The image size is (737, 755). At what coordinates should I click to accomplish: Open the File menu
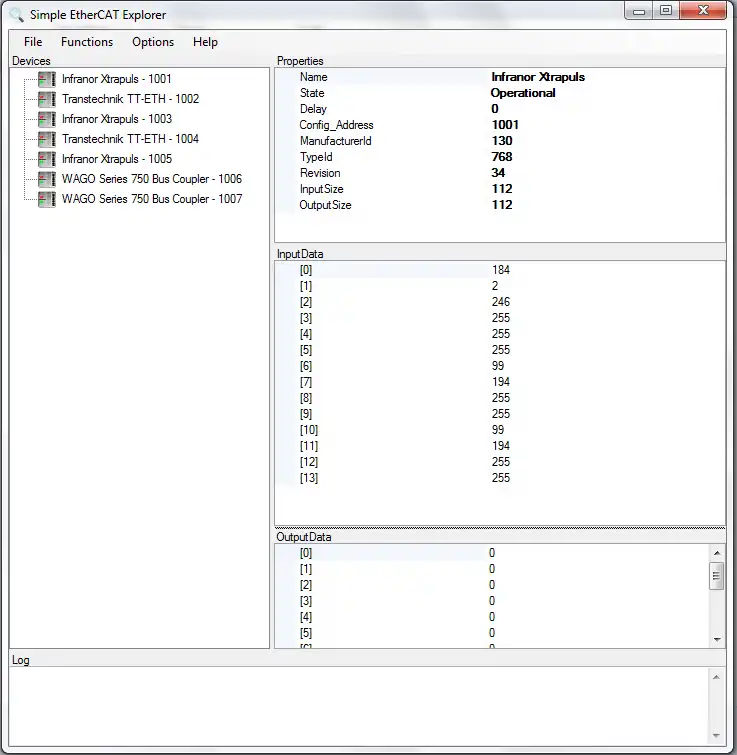point(33,42)
